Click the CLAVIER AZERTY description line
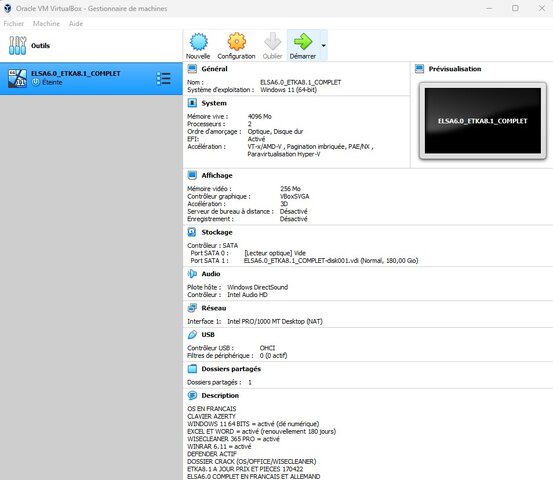Viewport: 553px width, 480px height. tap(211, 416)
